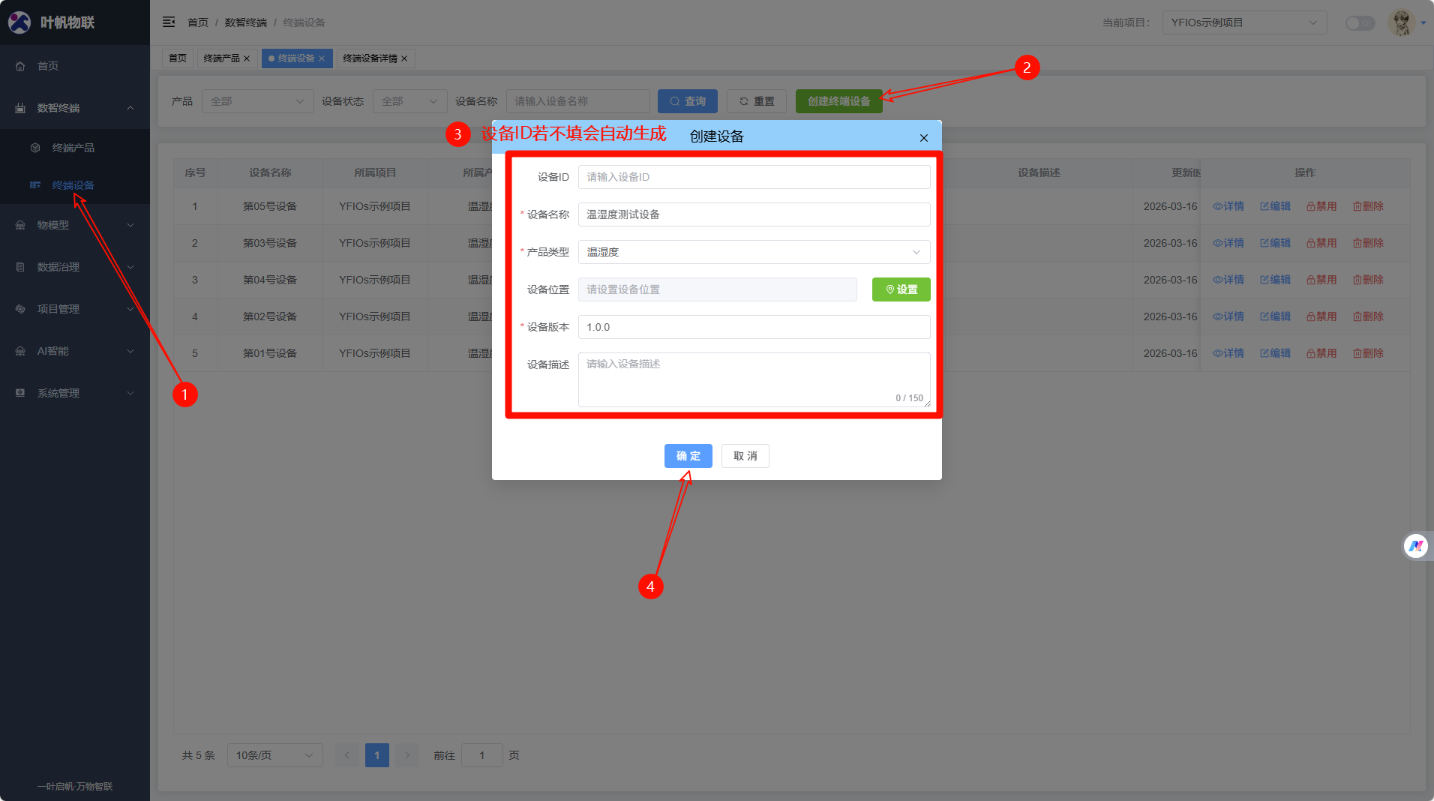Close the 终端产品 tab
Image resolution: width=1434 pixels, height=801 pixels.
[x=246, y=59]
